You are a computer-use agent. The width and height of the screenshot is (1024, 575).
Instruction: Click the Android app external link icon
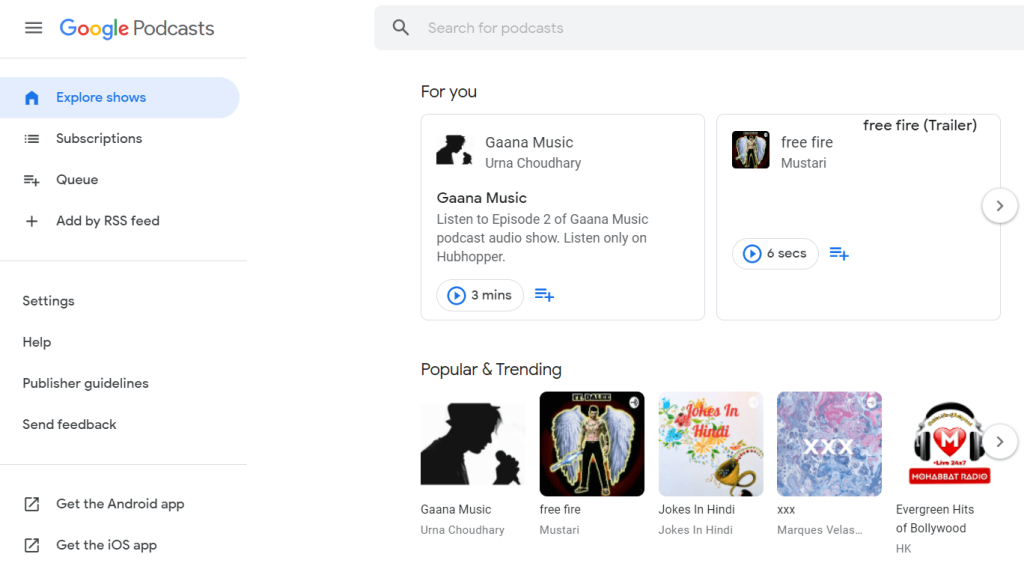[x=31, y=504]
